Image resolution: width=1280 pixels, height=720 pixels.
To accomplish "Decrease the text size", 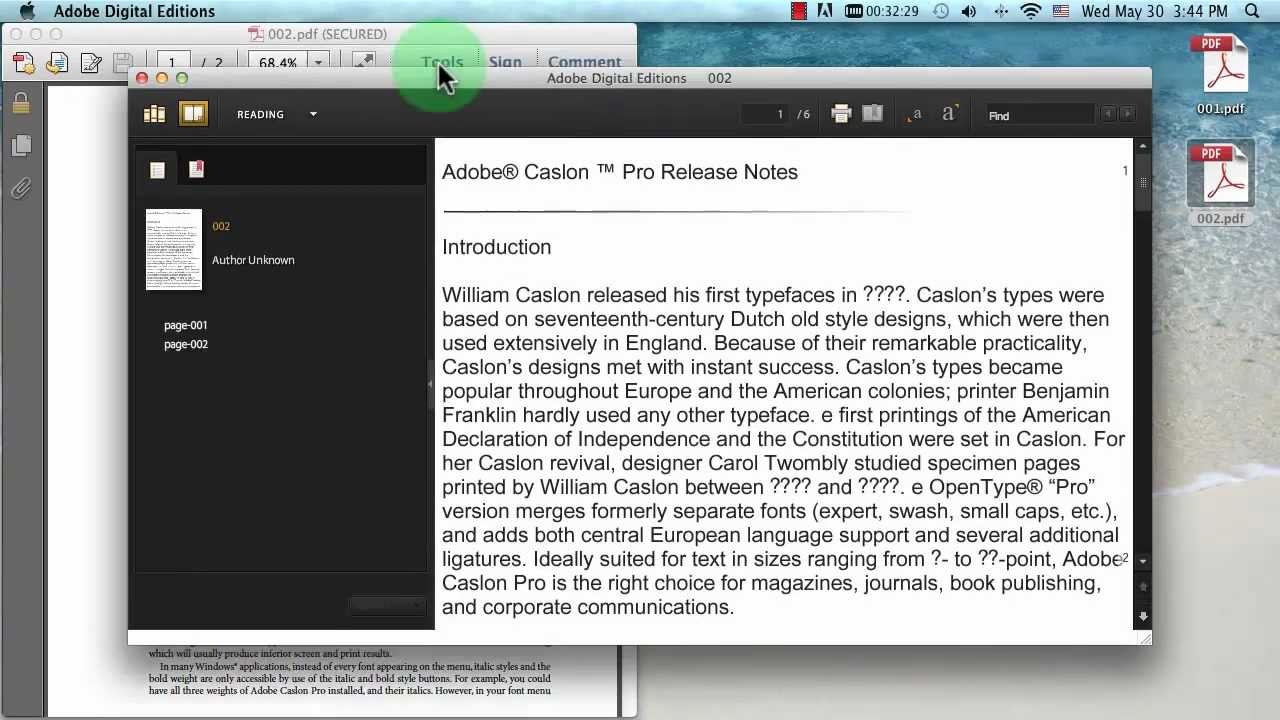I will click(x=915, y=115).
